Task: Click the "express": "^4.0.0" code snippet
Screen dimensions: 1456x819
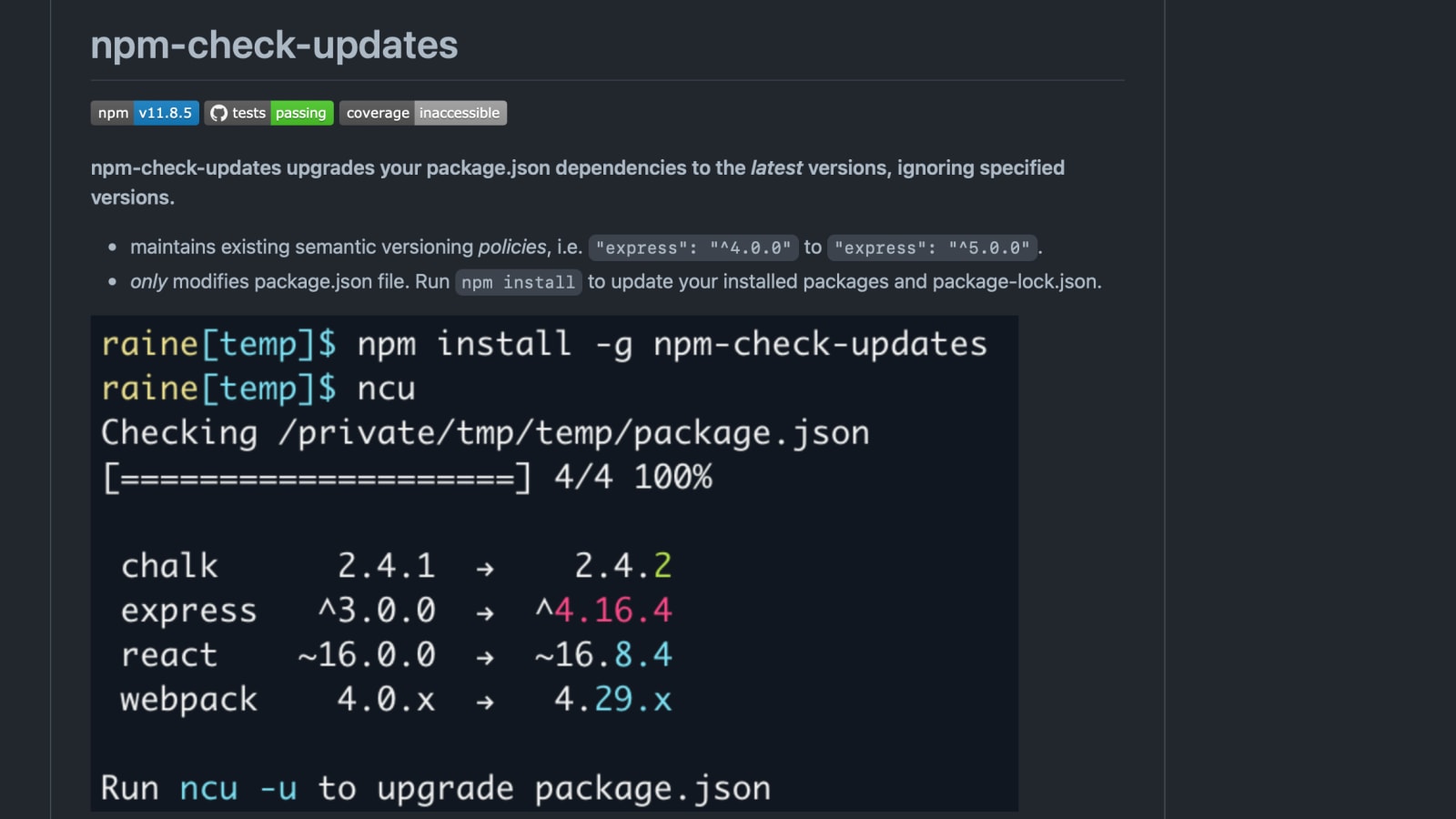Action: (x=693, y=248)
